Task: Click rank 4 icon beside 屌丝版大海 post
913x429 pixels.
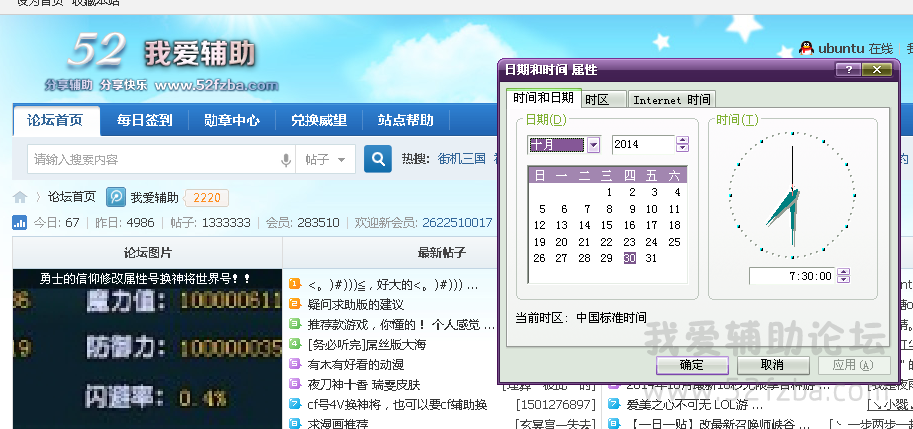Action: click(295, 344)
